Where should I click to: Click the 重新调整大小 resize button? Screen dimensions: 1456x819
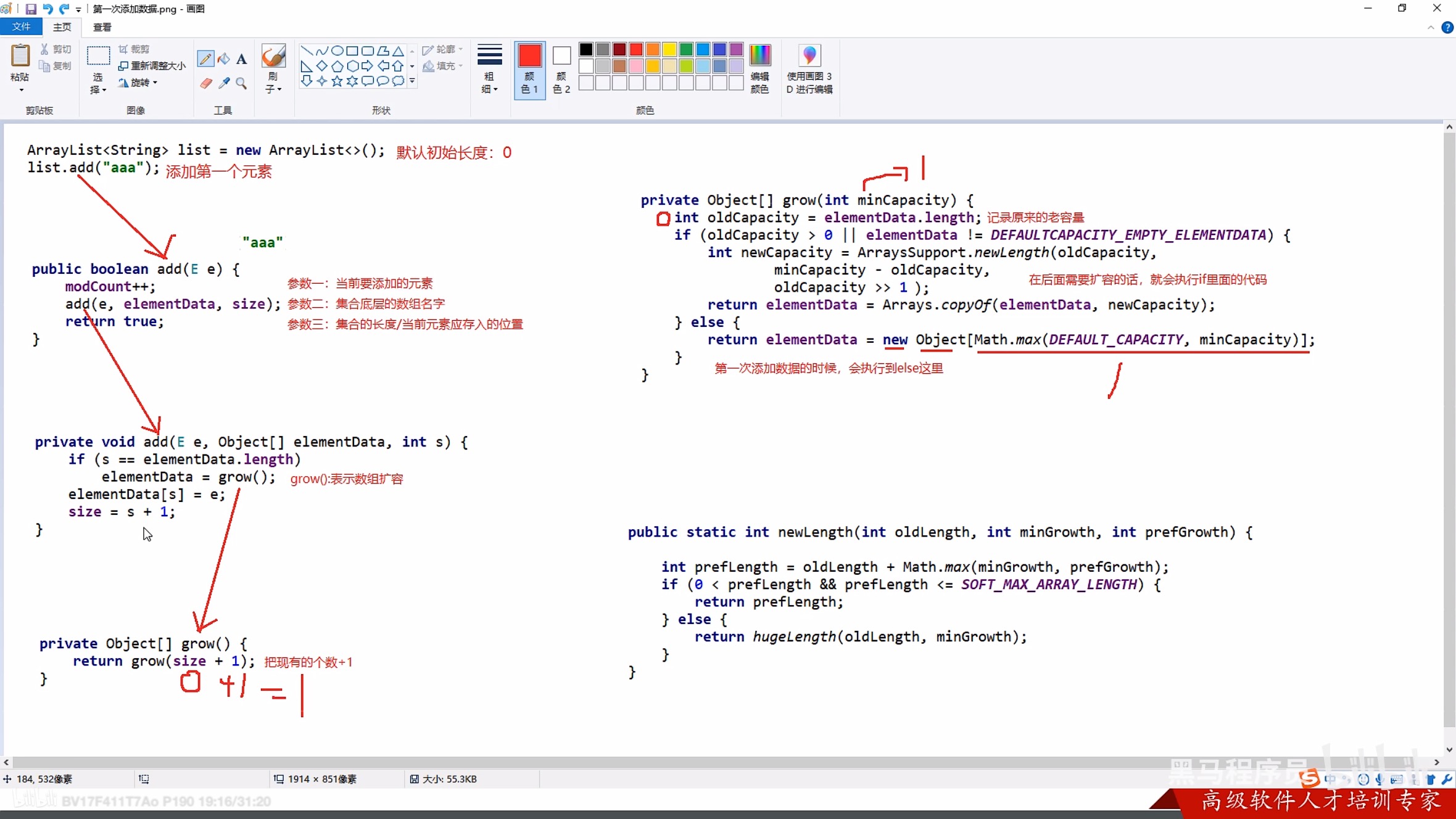[152, 65]
